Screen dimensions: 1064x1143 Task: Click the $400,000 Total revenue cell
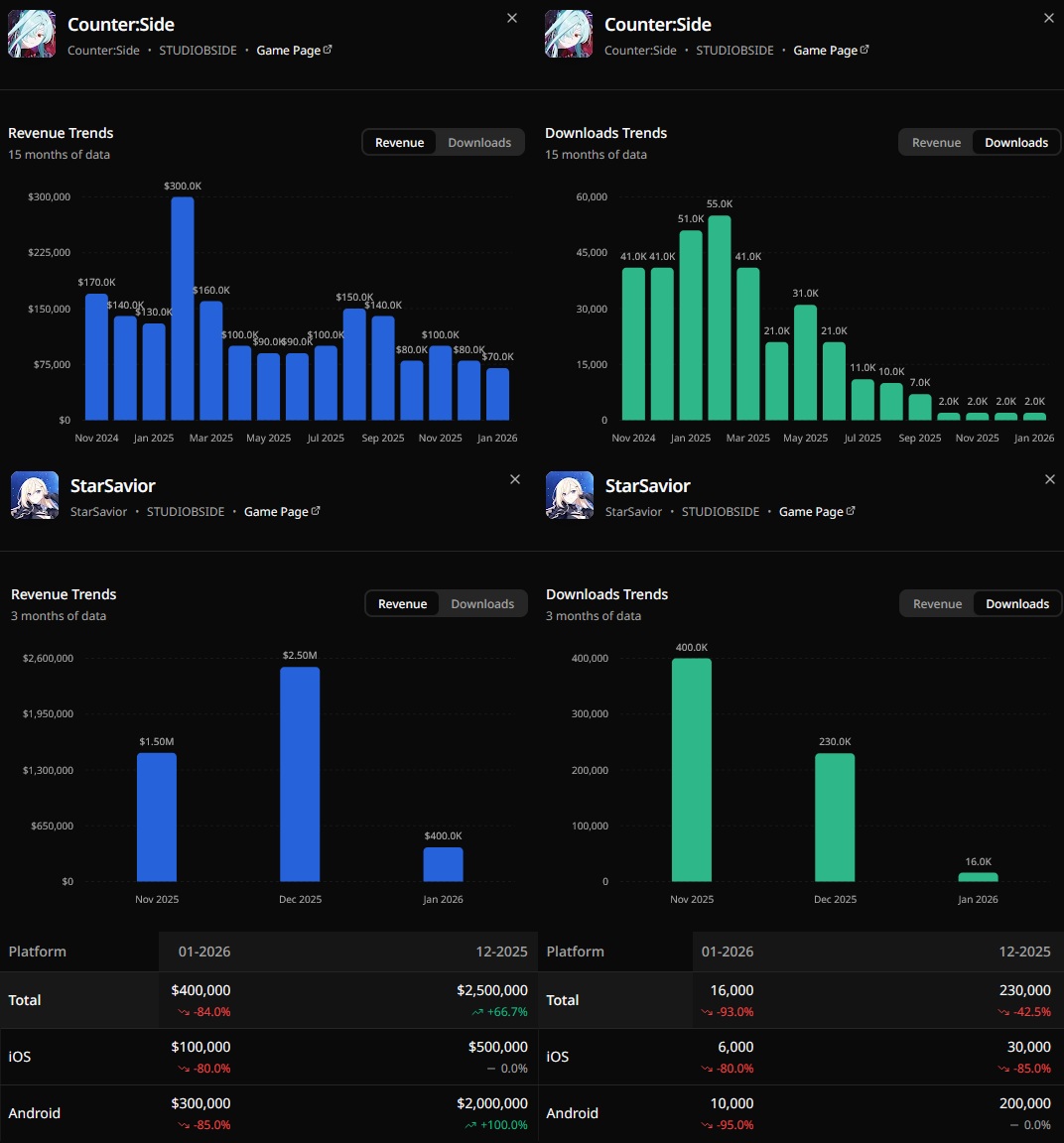[x=200, y=990]
